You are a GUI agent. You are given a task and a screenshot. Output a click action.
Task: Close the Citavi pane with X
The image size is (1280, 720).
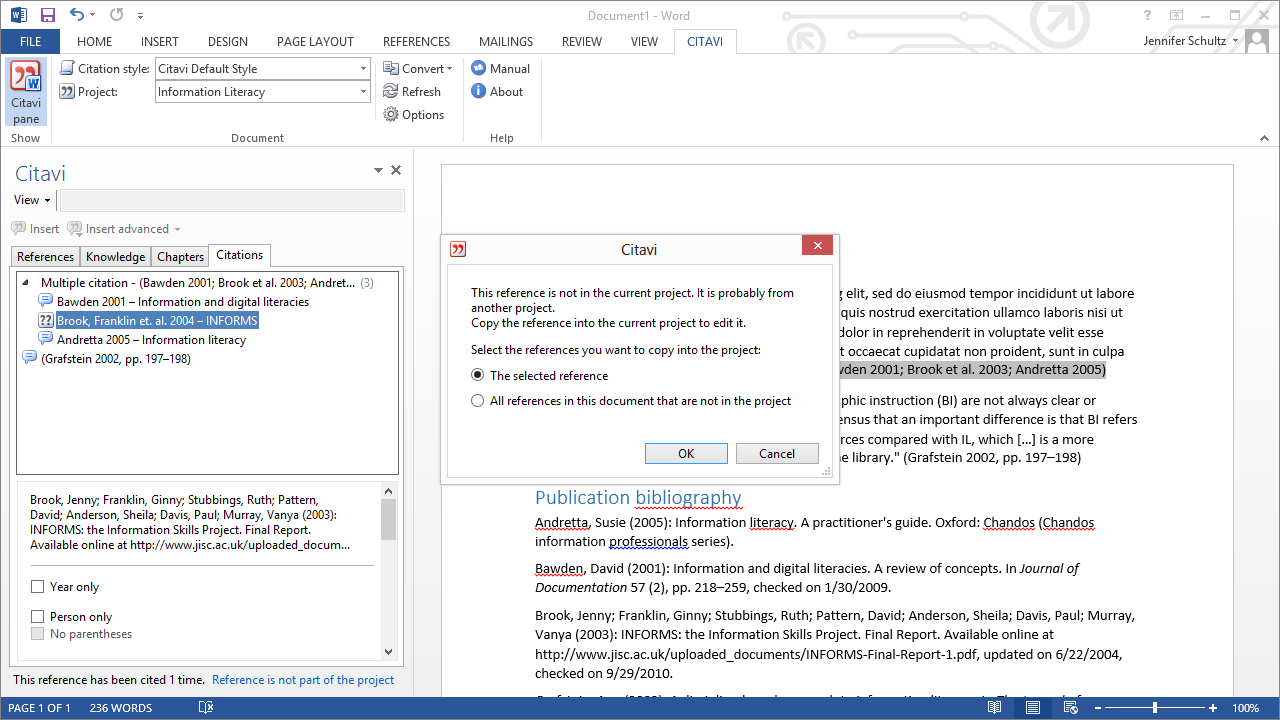[396, 170]
